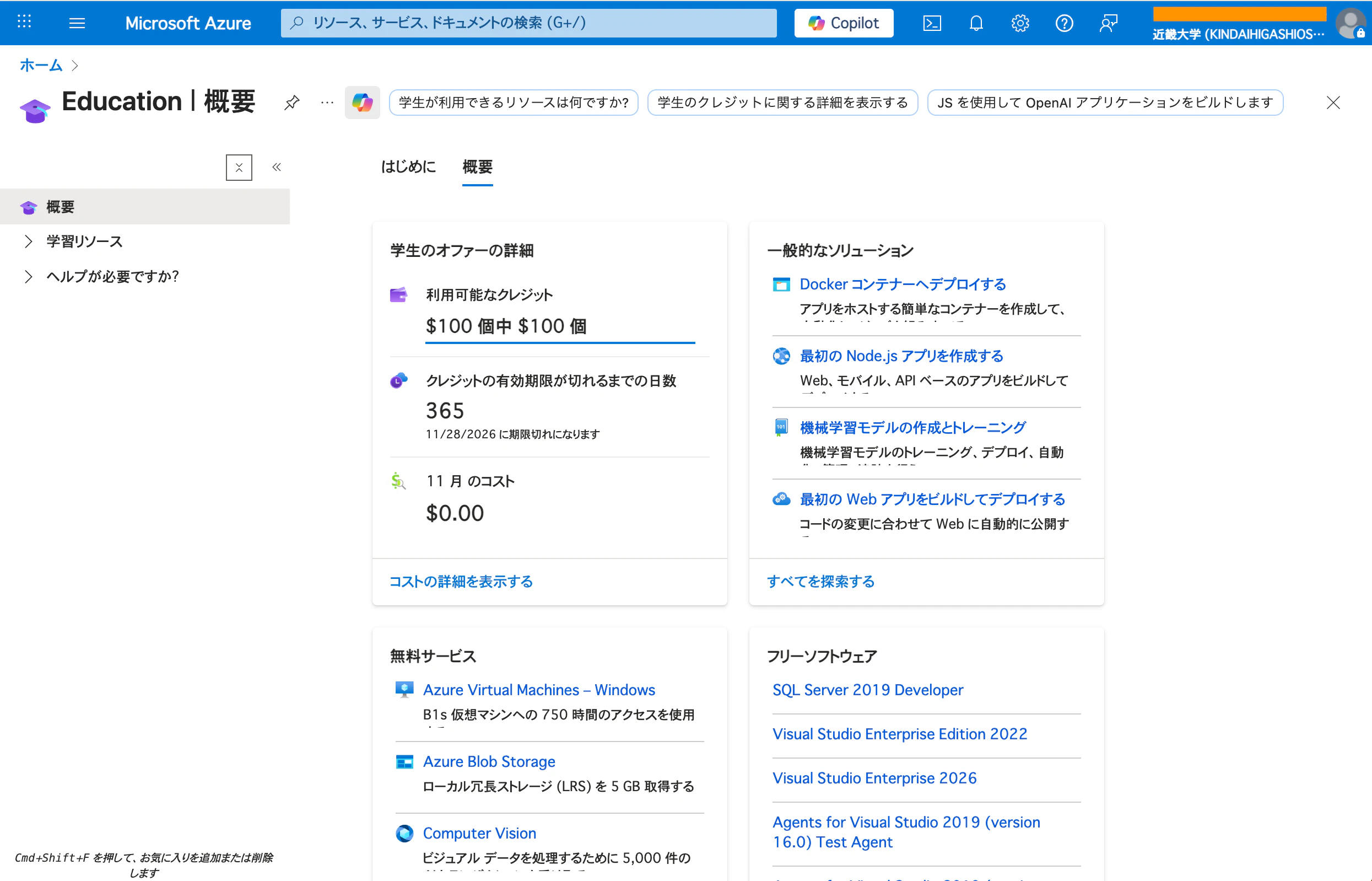Open the feedback icon in header
The height and width of the screenshot is (881, 1372).
tap(1108, 23)
